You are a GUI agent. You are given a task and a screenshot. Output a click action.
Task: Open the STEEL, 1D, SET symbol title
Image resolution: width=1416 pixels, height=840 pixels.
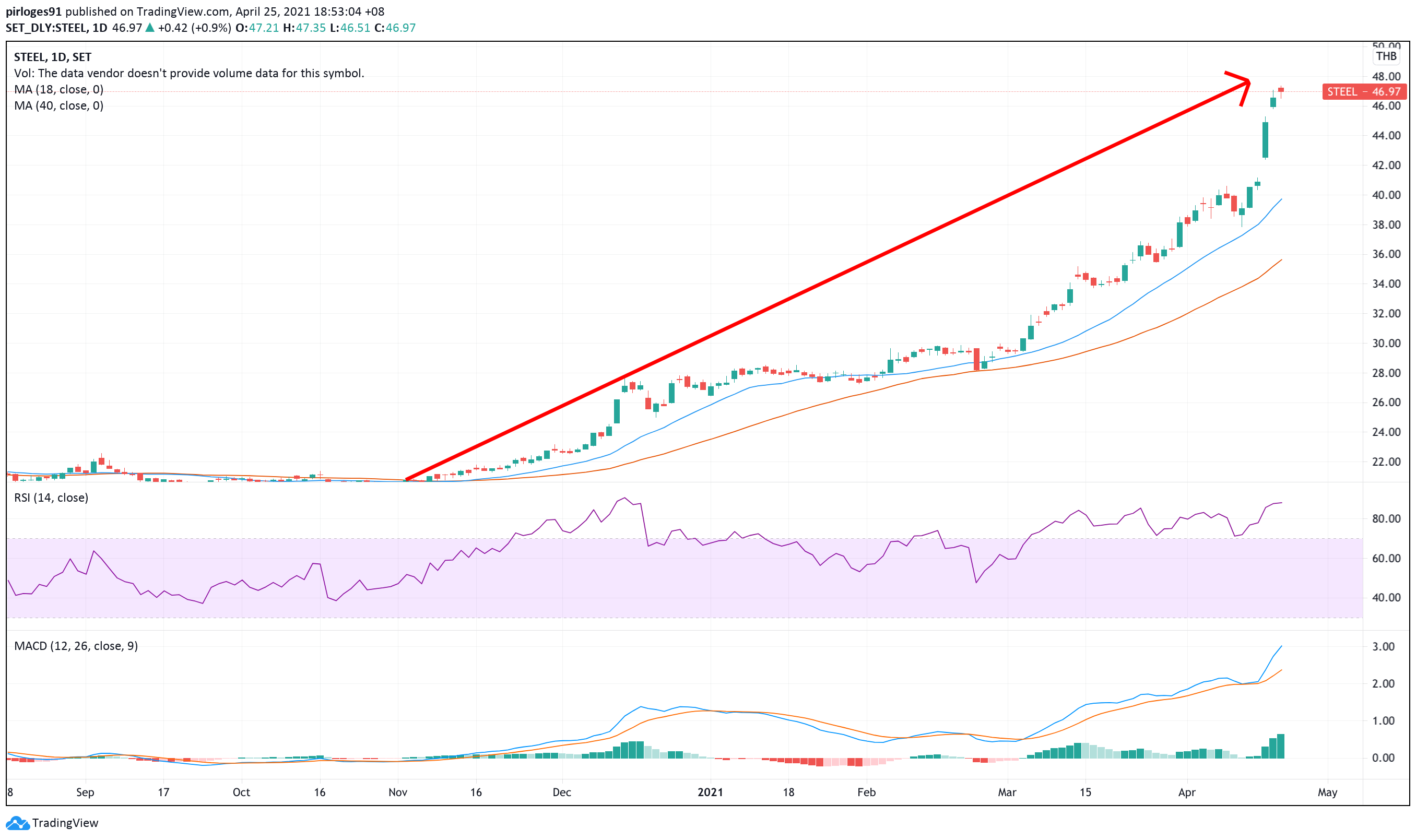pos(52,57)
